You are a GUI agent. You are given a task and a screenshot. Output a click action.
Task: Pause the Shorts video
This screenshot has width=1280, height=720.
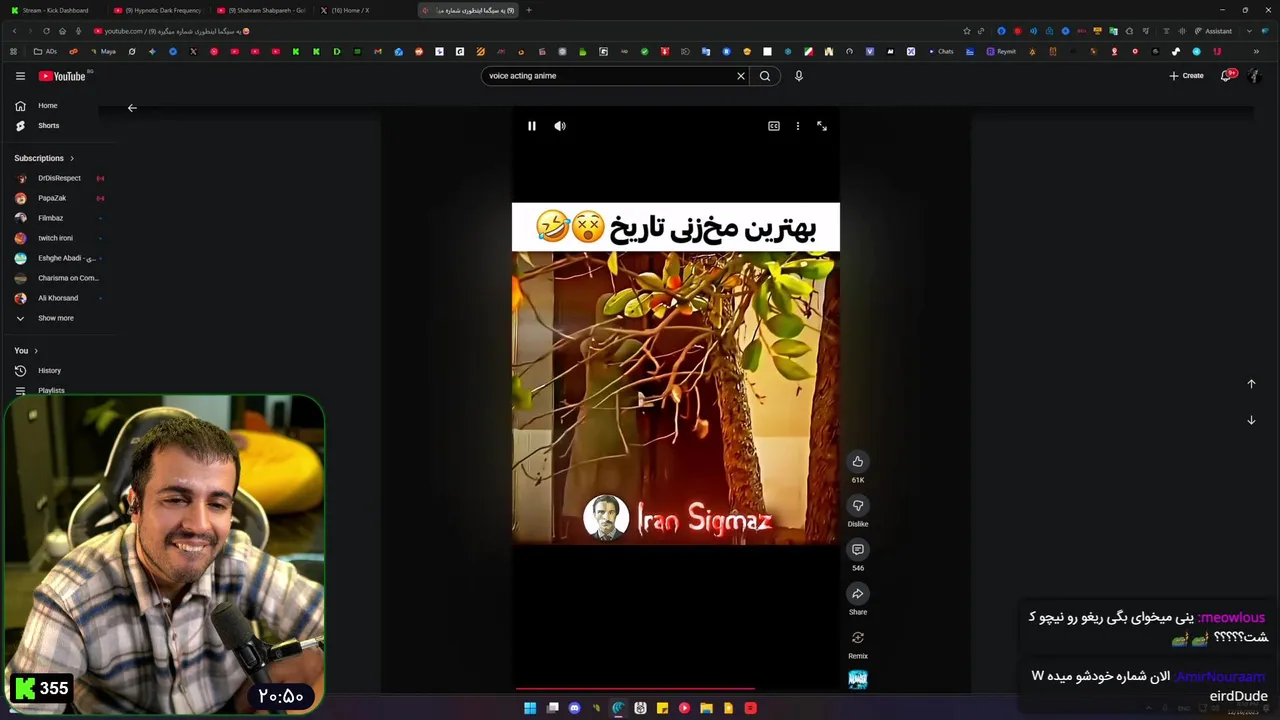pyautogui.click(x=532, y=126)
